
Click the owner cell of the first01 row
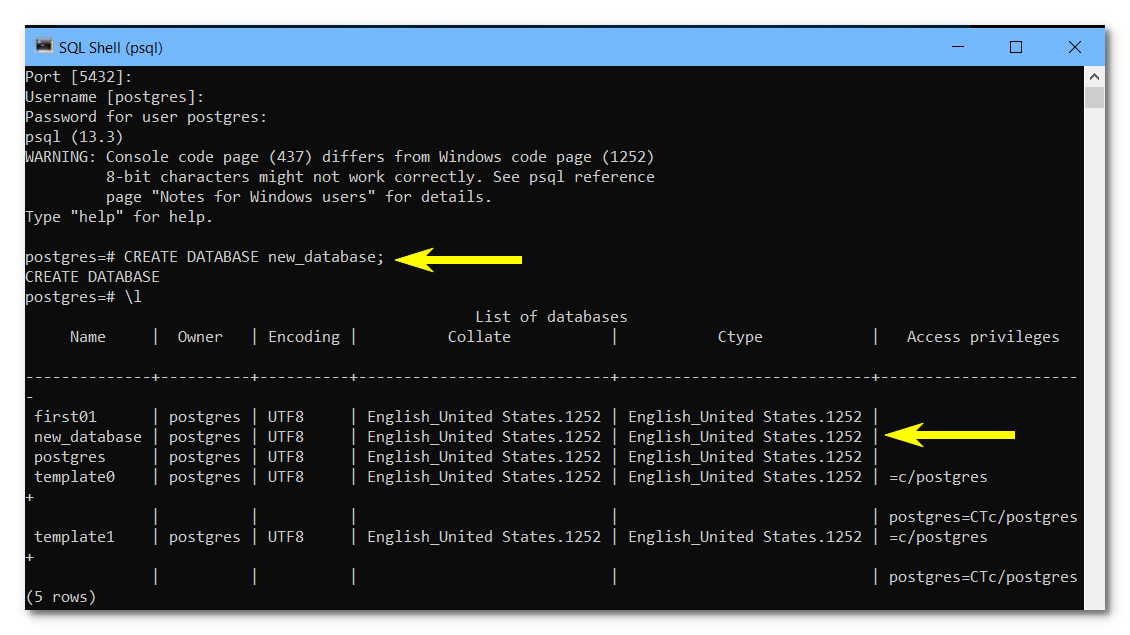pos(205,417)
